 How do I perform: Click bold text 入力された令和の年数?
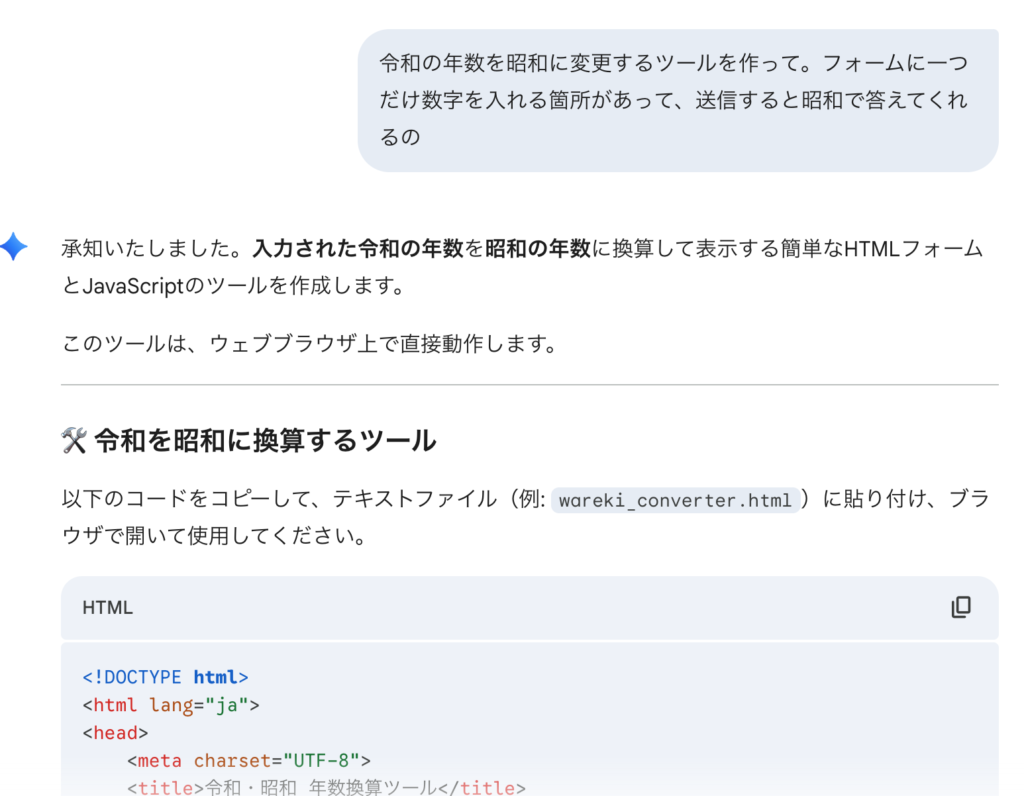point(359,249)
